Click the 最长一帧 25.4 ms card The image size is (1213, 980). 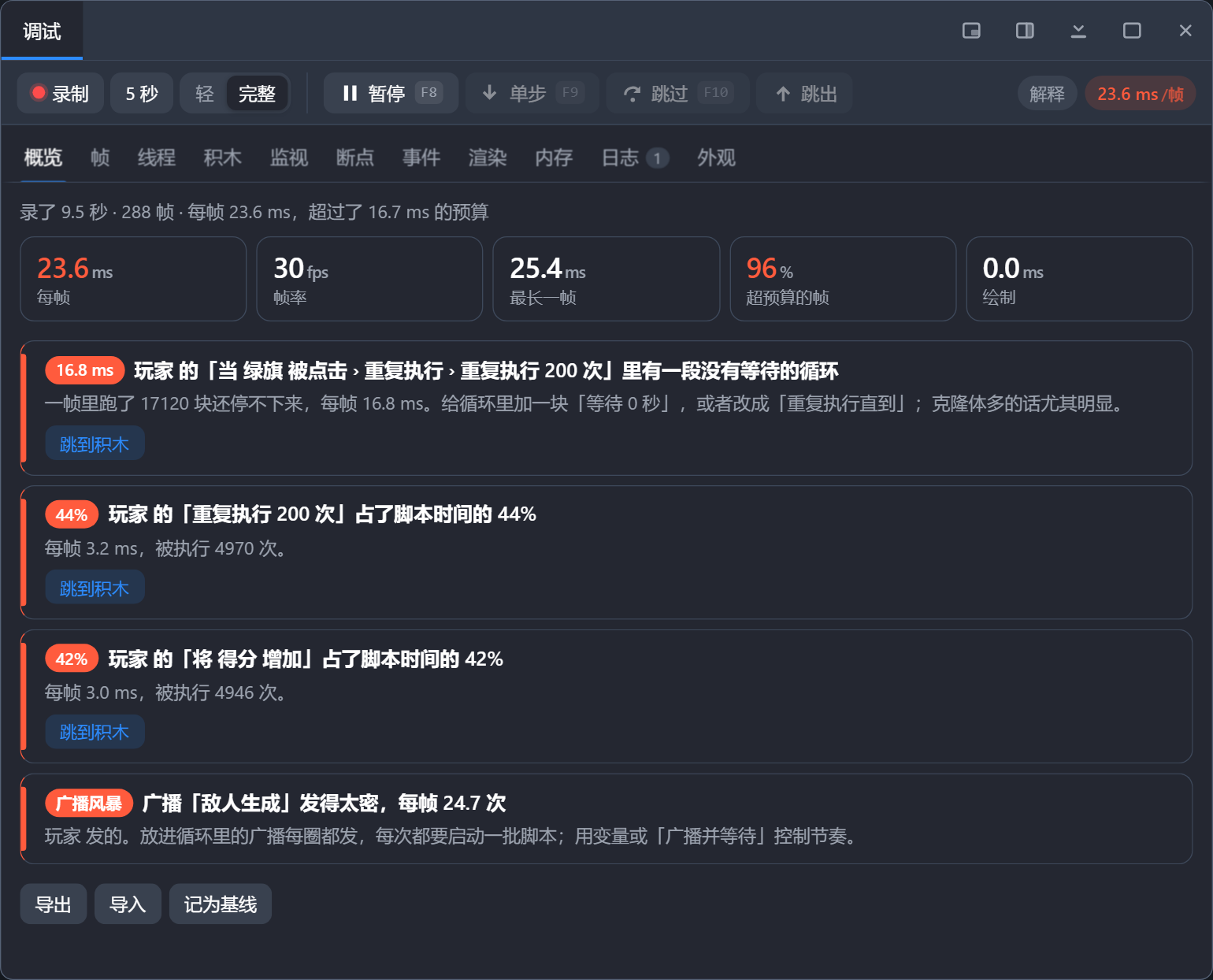click(x=606, y=279)
